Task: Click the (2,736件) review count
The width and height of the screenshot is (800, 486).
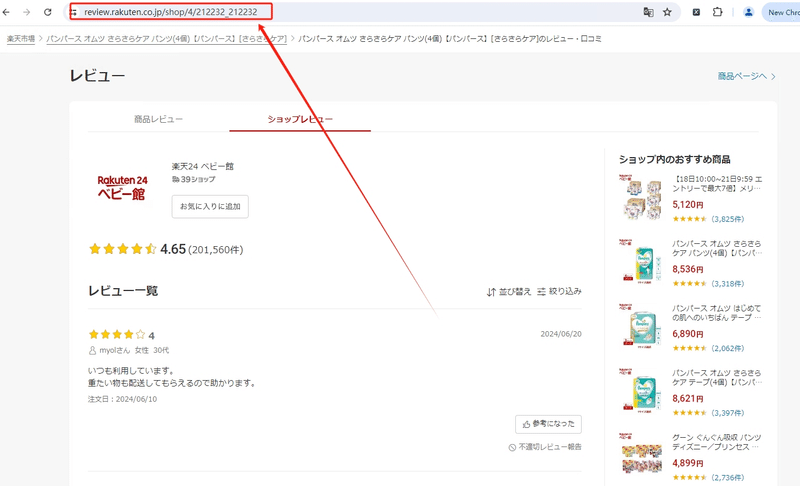Action: coord(728,478)
